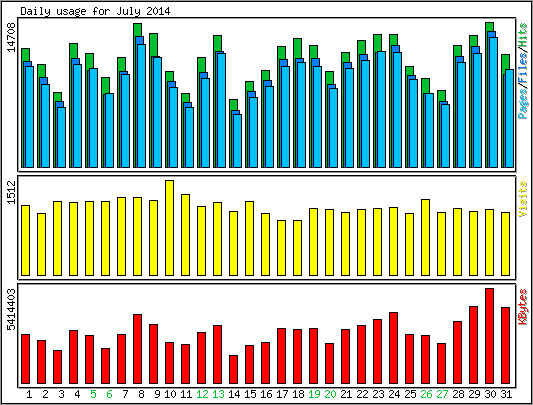Click day 24 on the x-axis
Viewport: 533px width, 405px height.
tap(394, 394)
